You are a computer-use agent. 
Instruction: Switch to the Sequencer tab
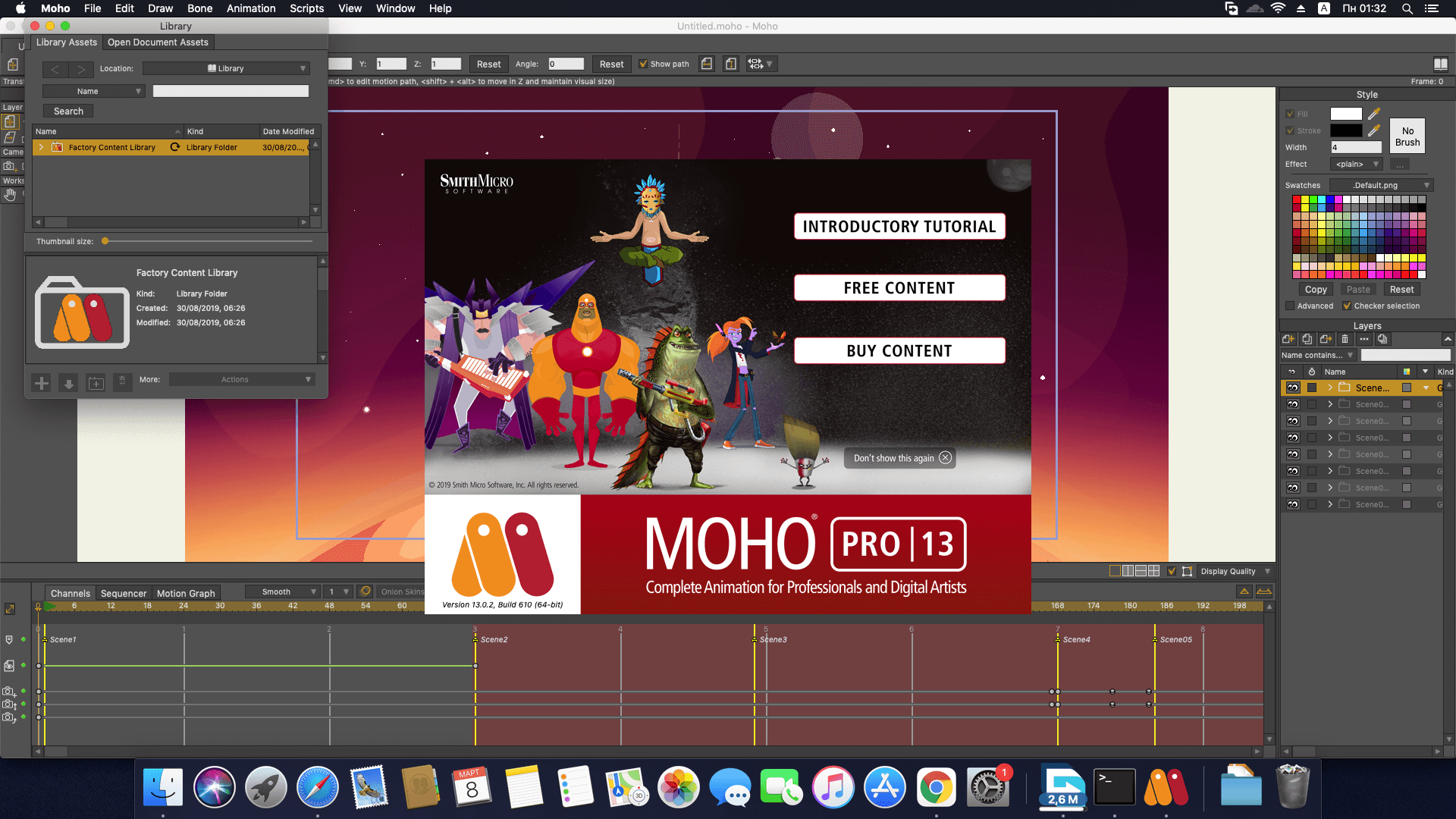(124, 593)
